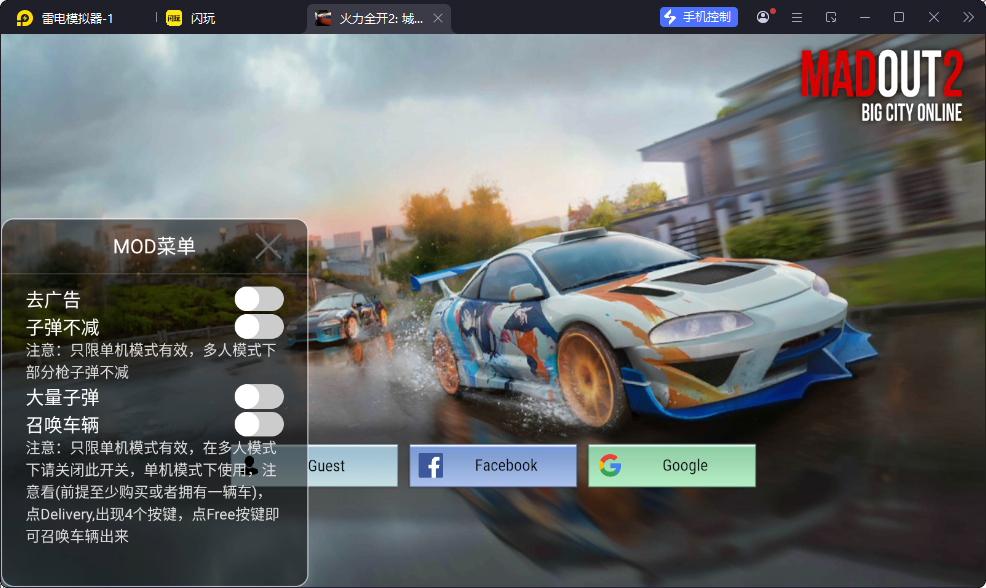
Task: Sign in with the Facebook button
Action: click(x=493, y=465)
